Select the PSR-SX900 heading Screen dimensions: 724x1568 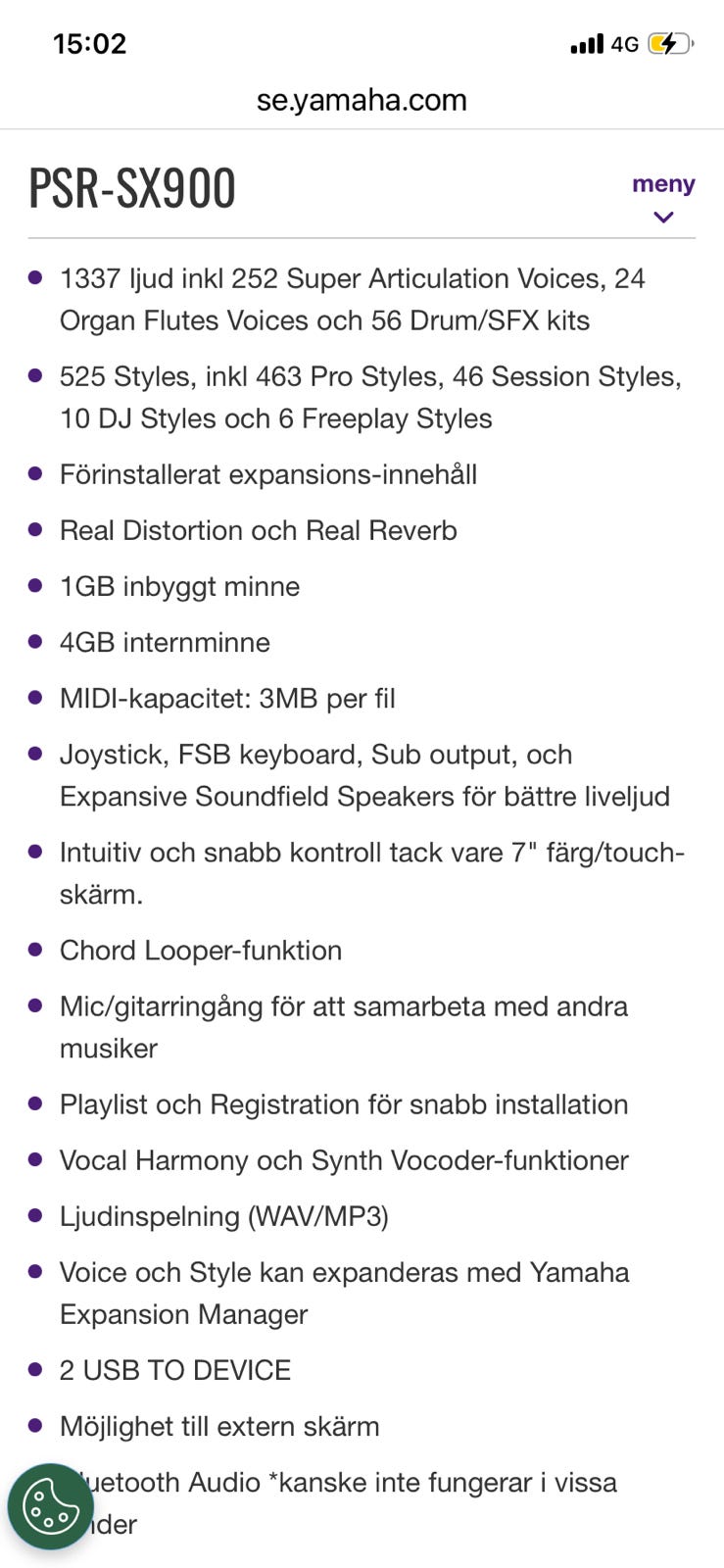[x=132, y=187]
